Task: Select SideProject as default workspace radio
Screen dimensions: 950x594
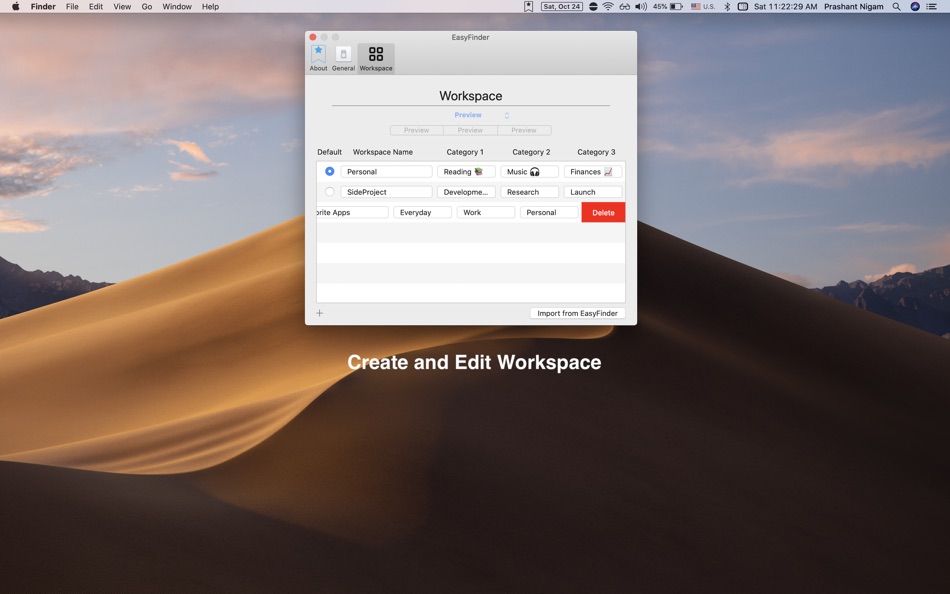Action: point(330,192)
